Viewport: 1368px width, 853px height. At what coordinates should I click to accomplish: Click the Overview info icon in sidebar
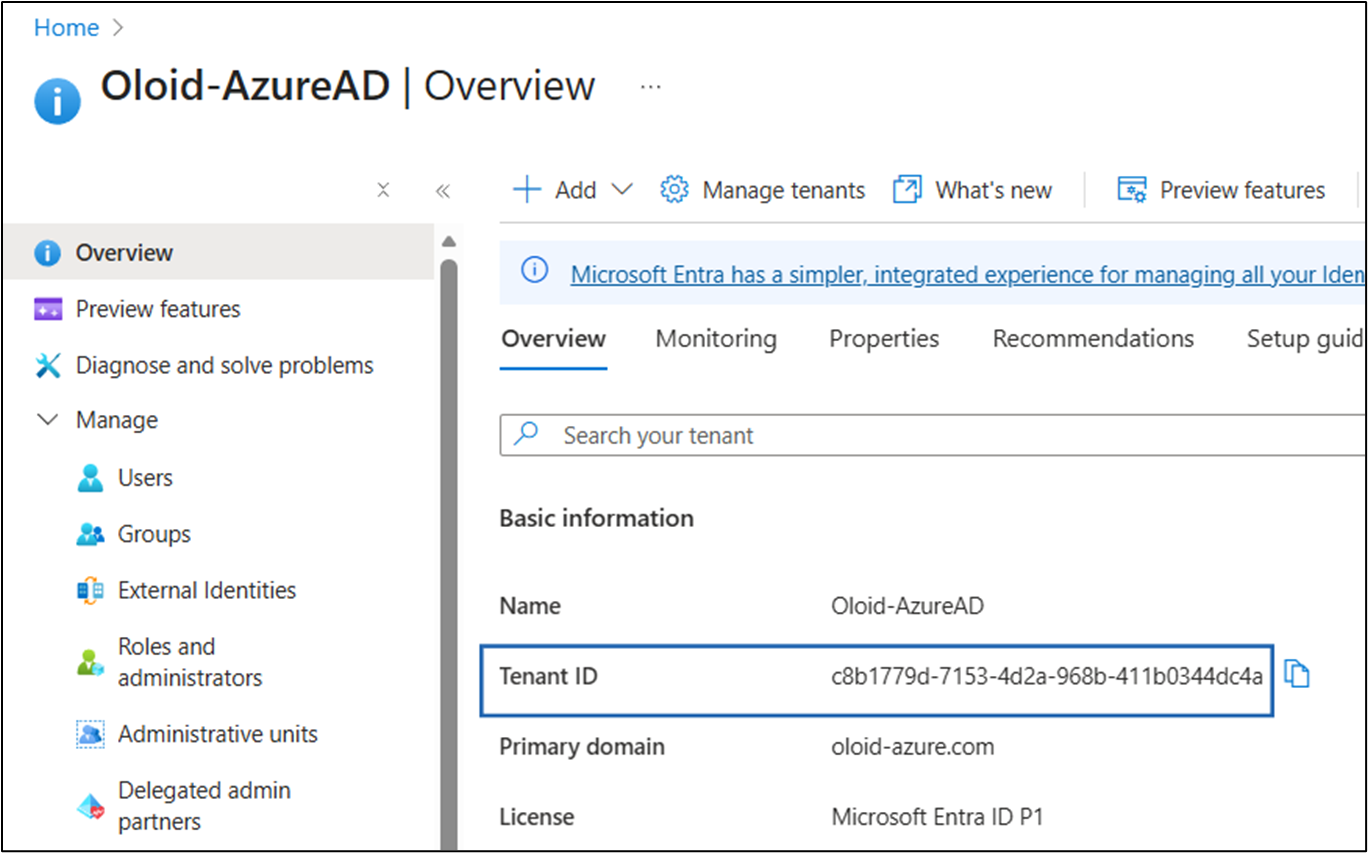point(47,253)
